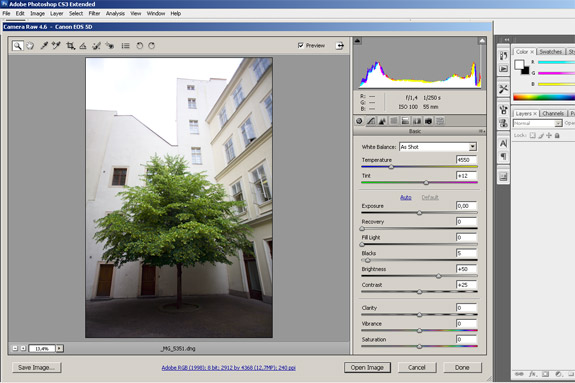Click the Brightness slider handle
Screen dimensions: 575x383
click(439, 276)
